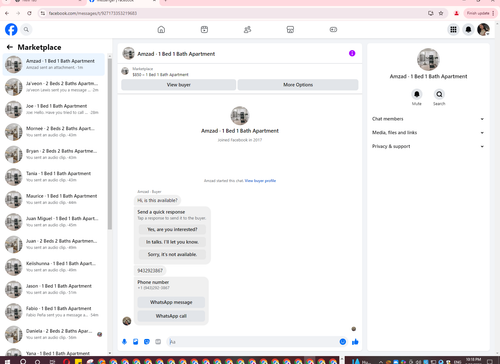Open the Reels/Video tab icon

tap(204, 30)
